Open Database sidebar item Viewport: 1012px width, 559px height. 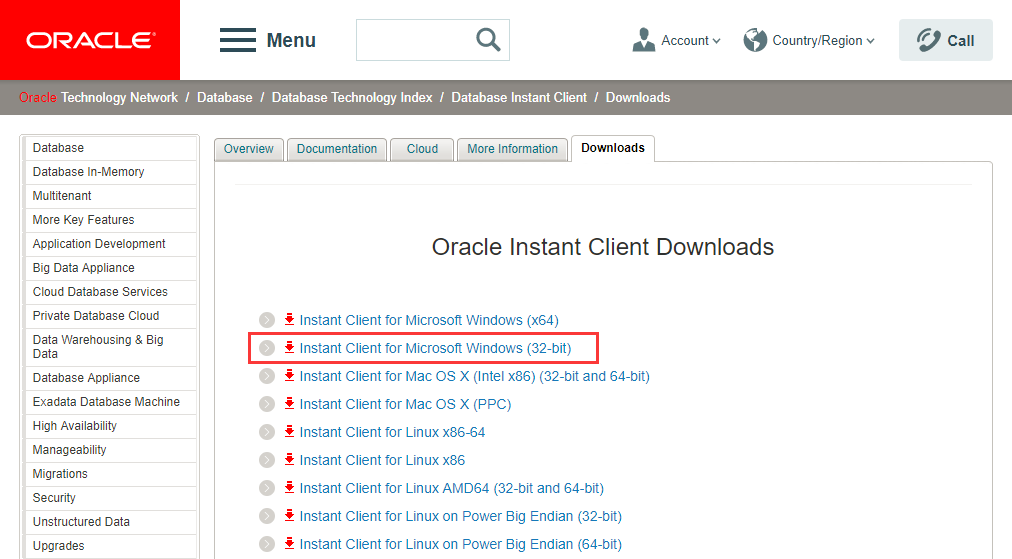tap(110, 148)
